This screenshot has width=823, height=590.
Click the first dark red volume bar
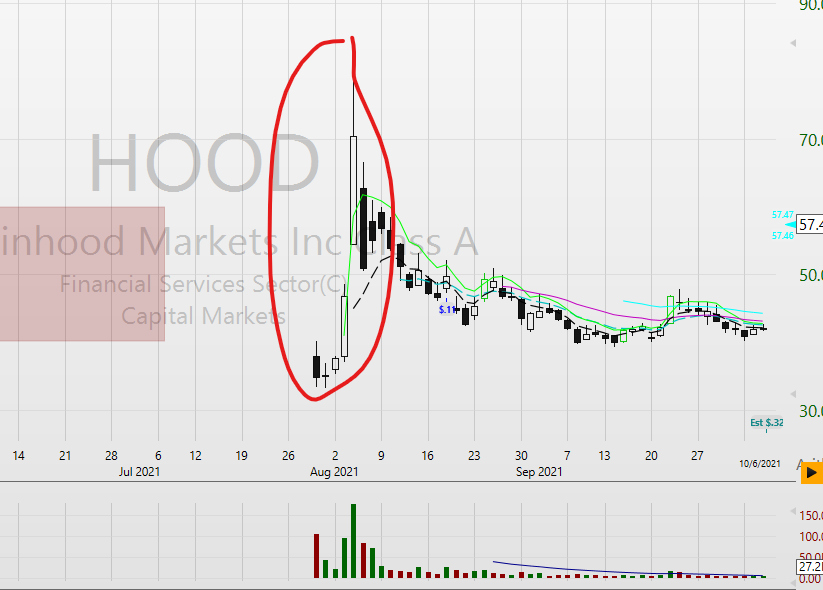click(x=316, y=556)
